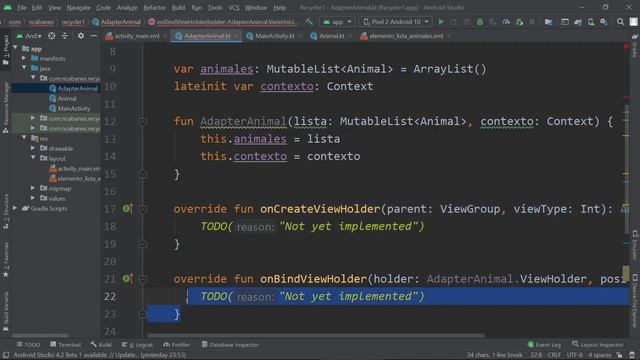The image size is (640, 360).
Task: Open Search Everywhere magnifier icon
Action: pos(620,22)
